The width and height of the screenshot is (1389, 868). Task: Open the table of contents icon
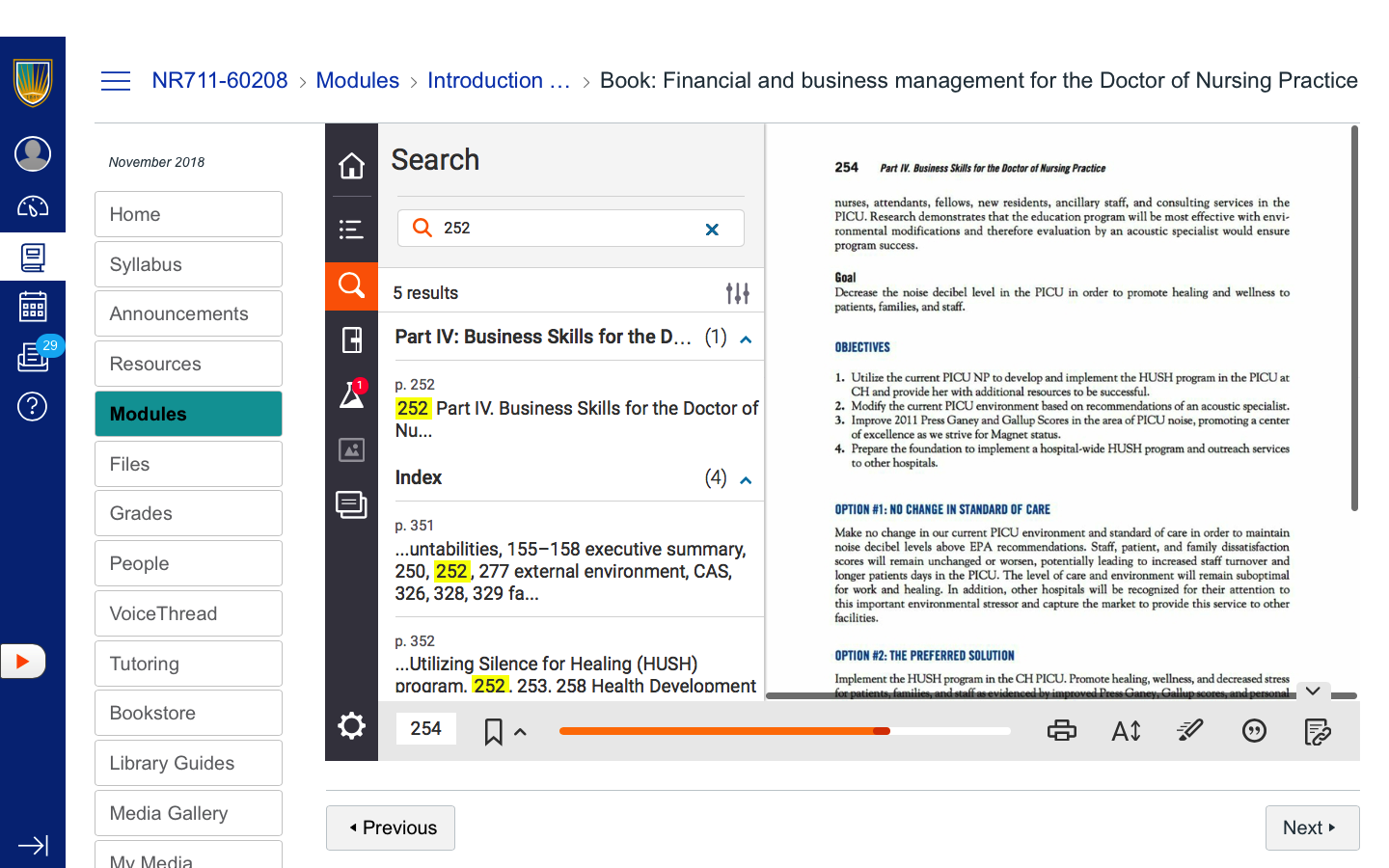[351, 229]
